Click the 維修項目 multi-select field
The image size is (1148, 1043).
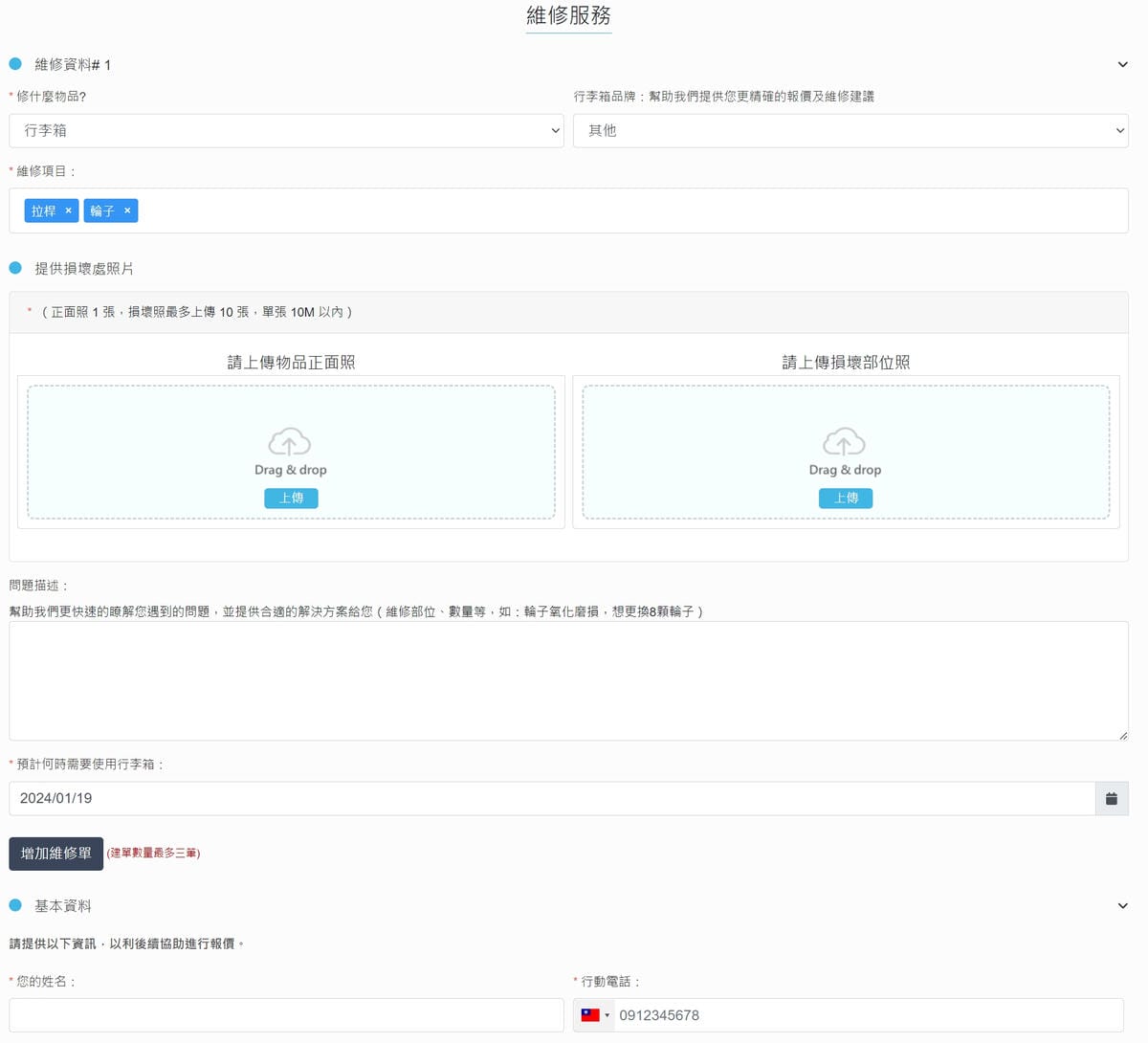(568, 211)
